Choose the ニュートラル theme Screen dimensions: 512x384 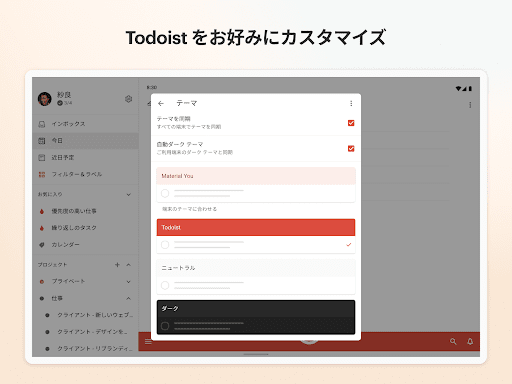[256, 277]
